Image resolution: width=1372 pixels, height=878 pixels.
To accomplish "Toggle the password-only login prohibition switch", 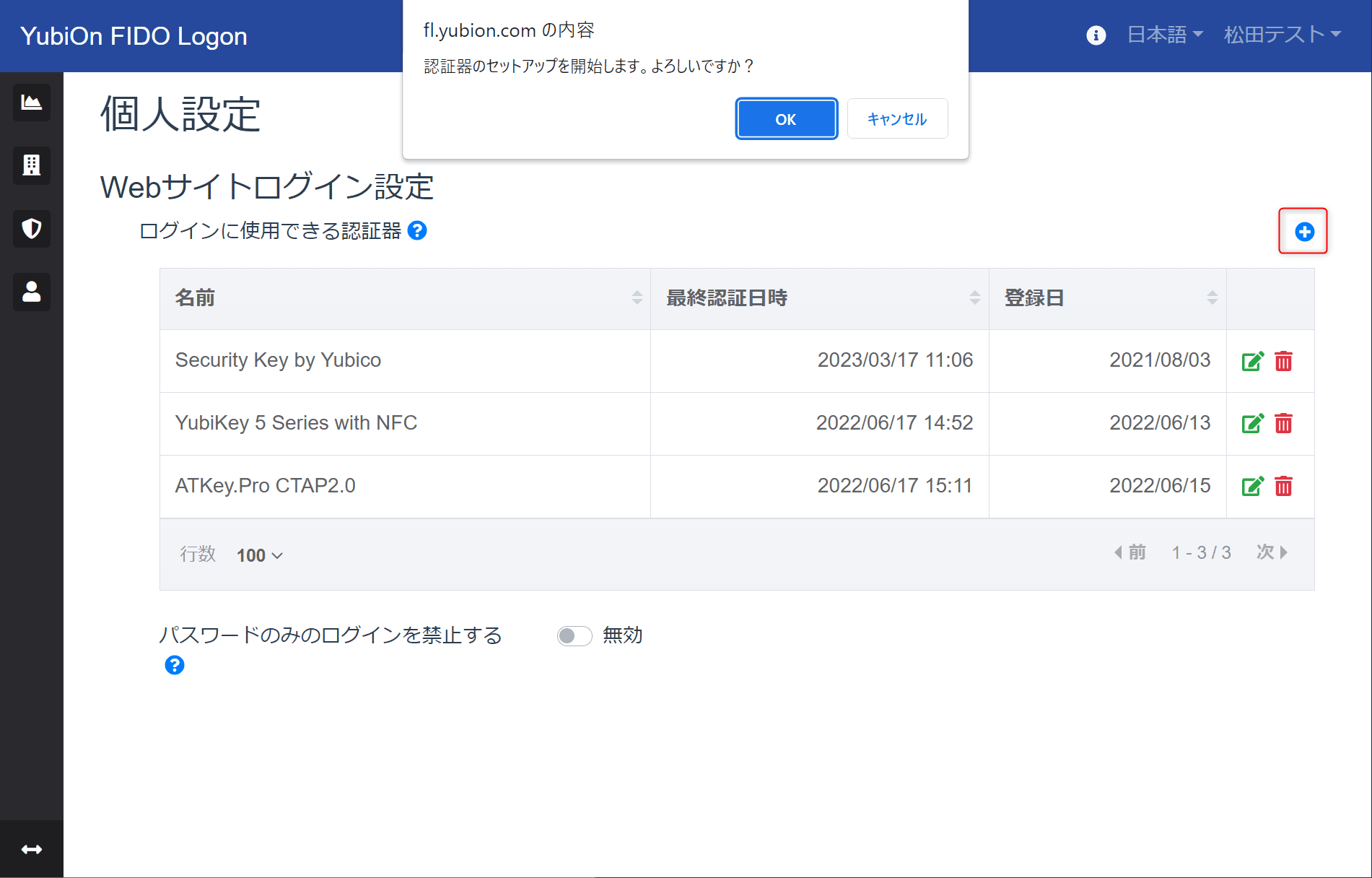I will 574,635.
